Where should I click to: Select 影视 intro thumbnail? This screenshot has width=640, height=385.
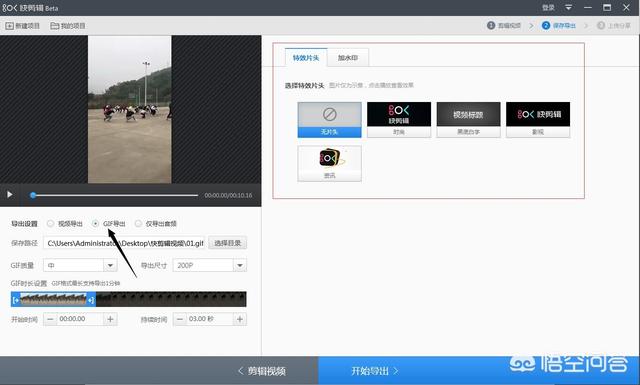point(538,120)
